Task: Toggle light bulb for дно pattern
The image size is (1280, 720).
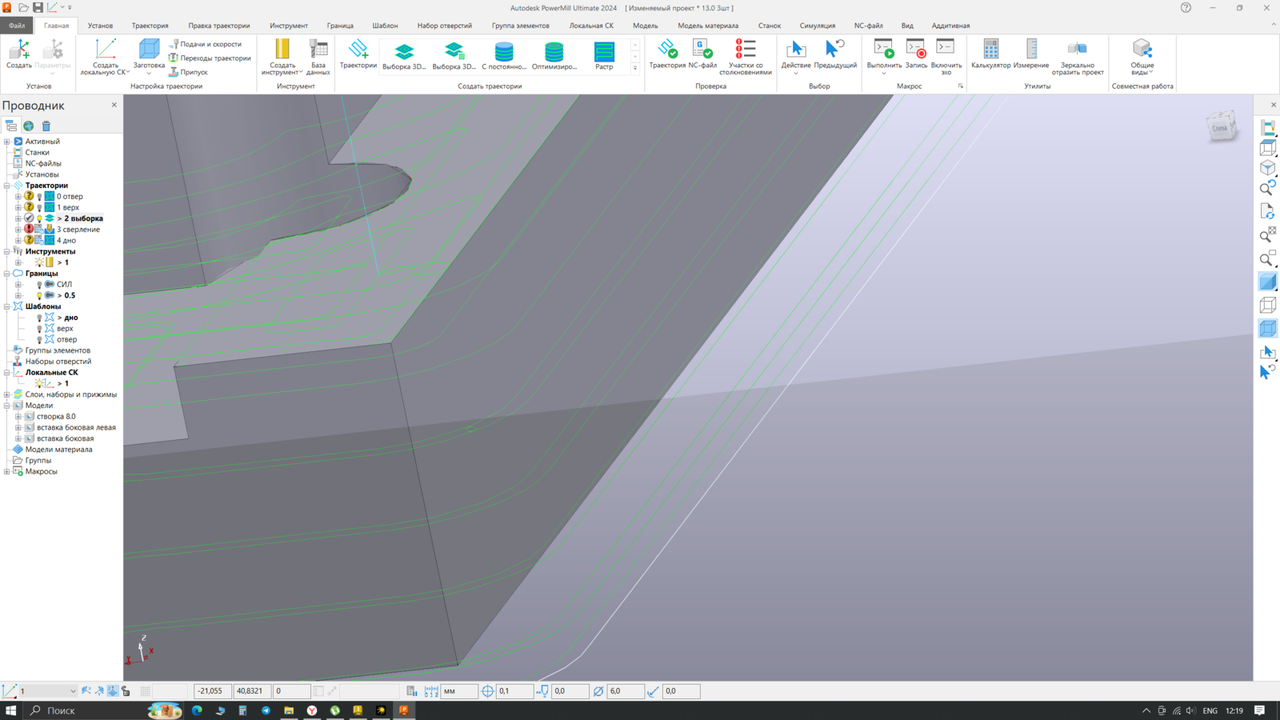Action: pyautogui.click(x=39, y=318)
